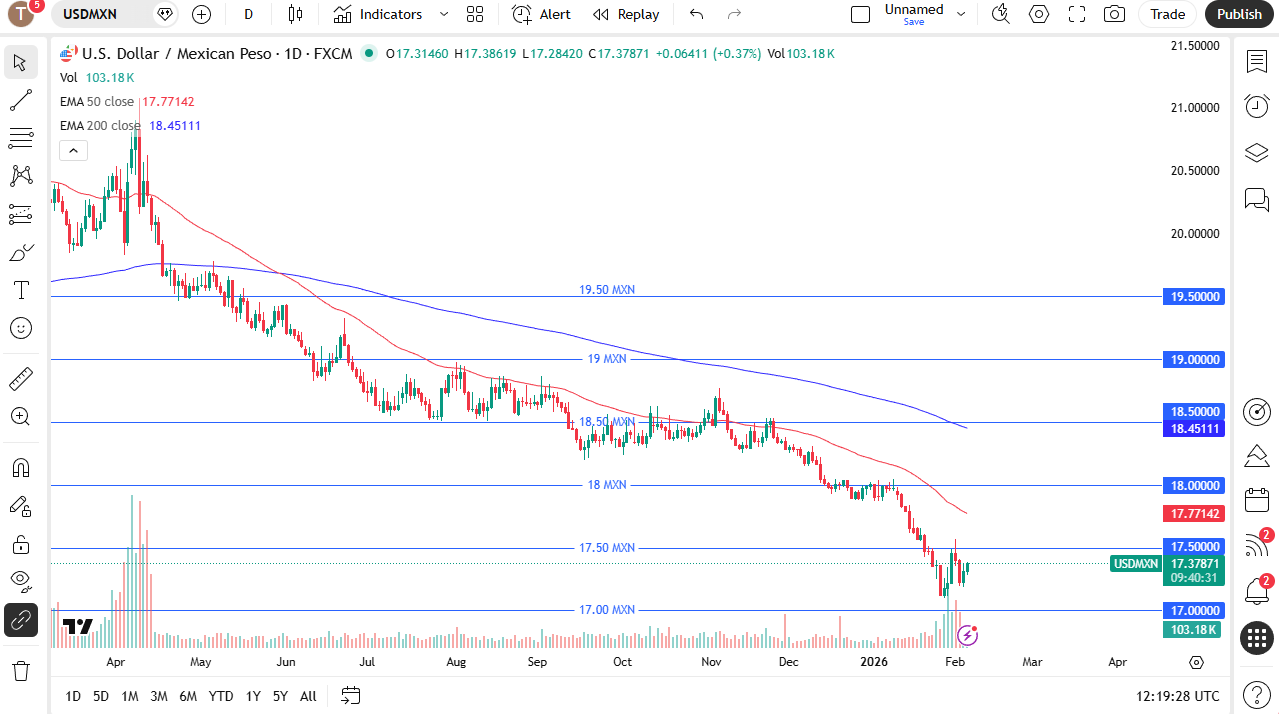Add a symbol with the plus icon

(x=201, y=14)
